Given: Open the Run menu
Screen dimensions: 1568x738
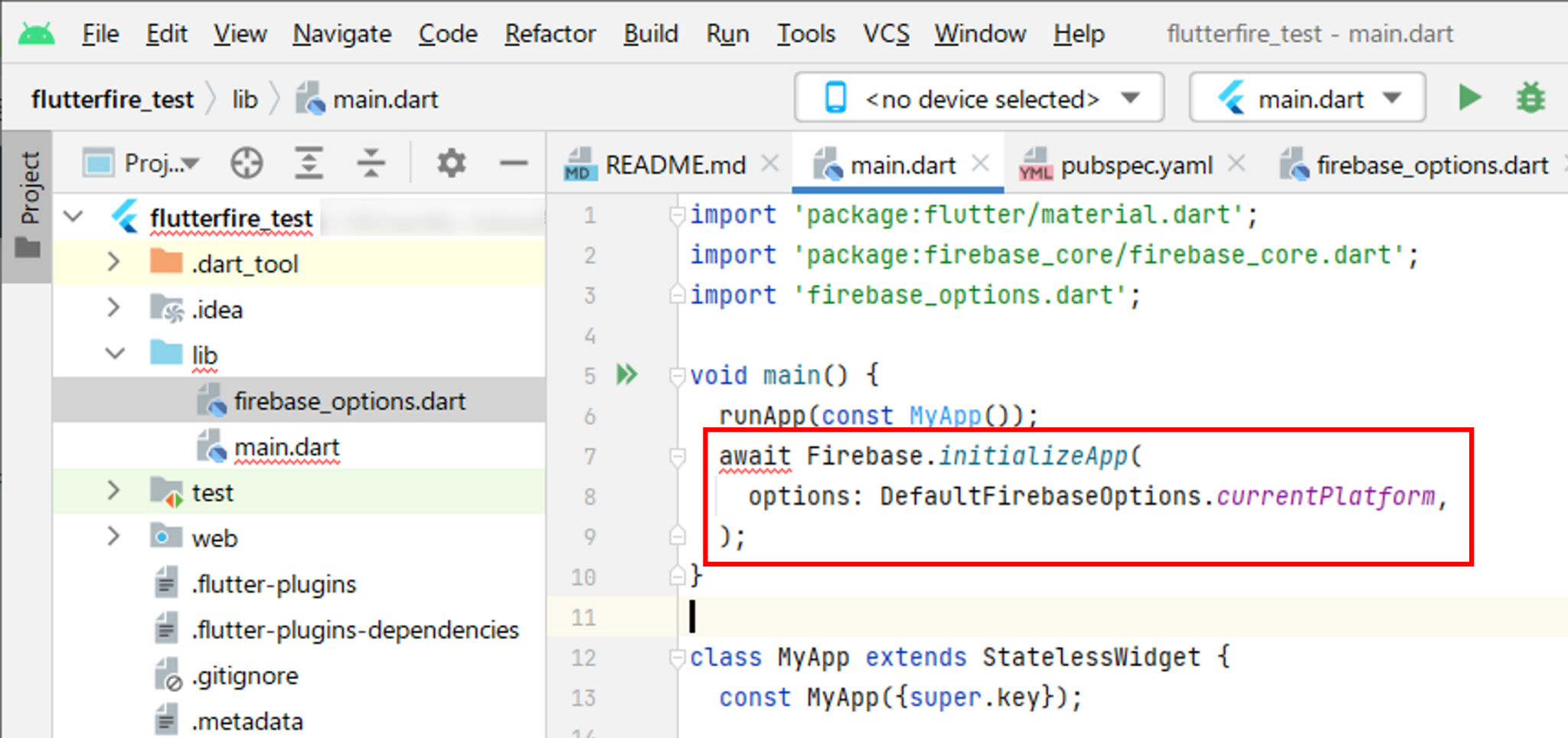Looking at the screenshot, I should tap(726, 33).
